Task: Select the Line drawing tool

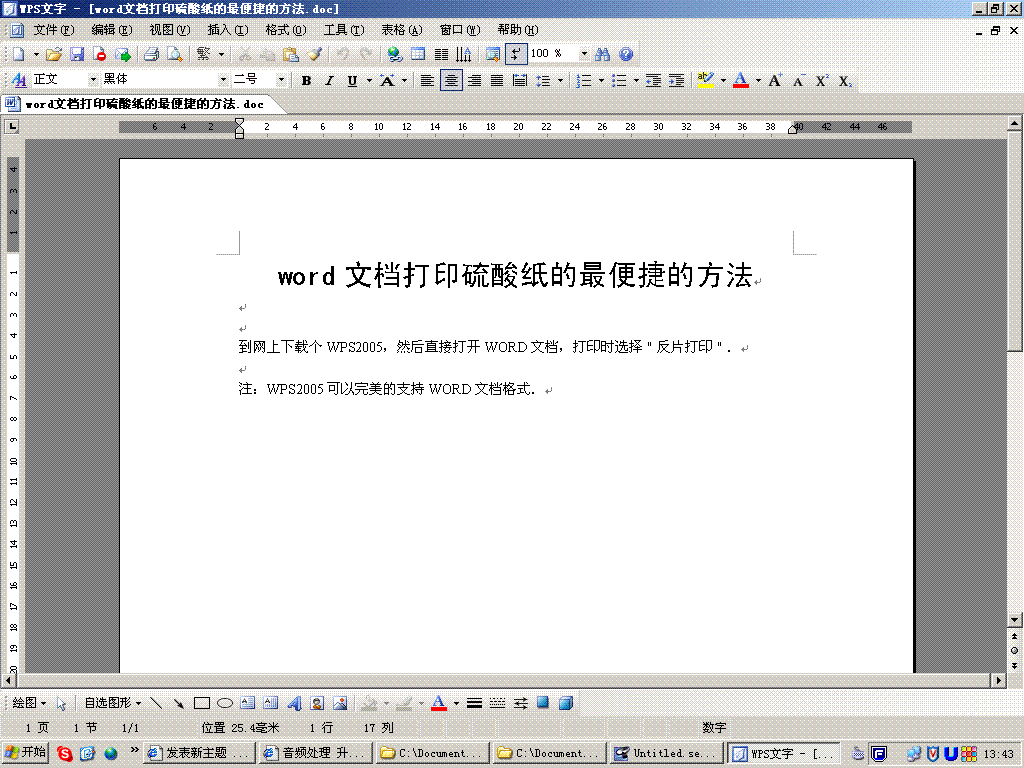Action: point(155,703)
